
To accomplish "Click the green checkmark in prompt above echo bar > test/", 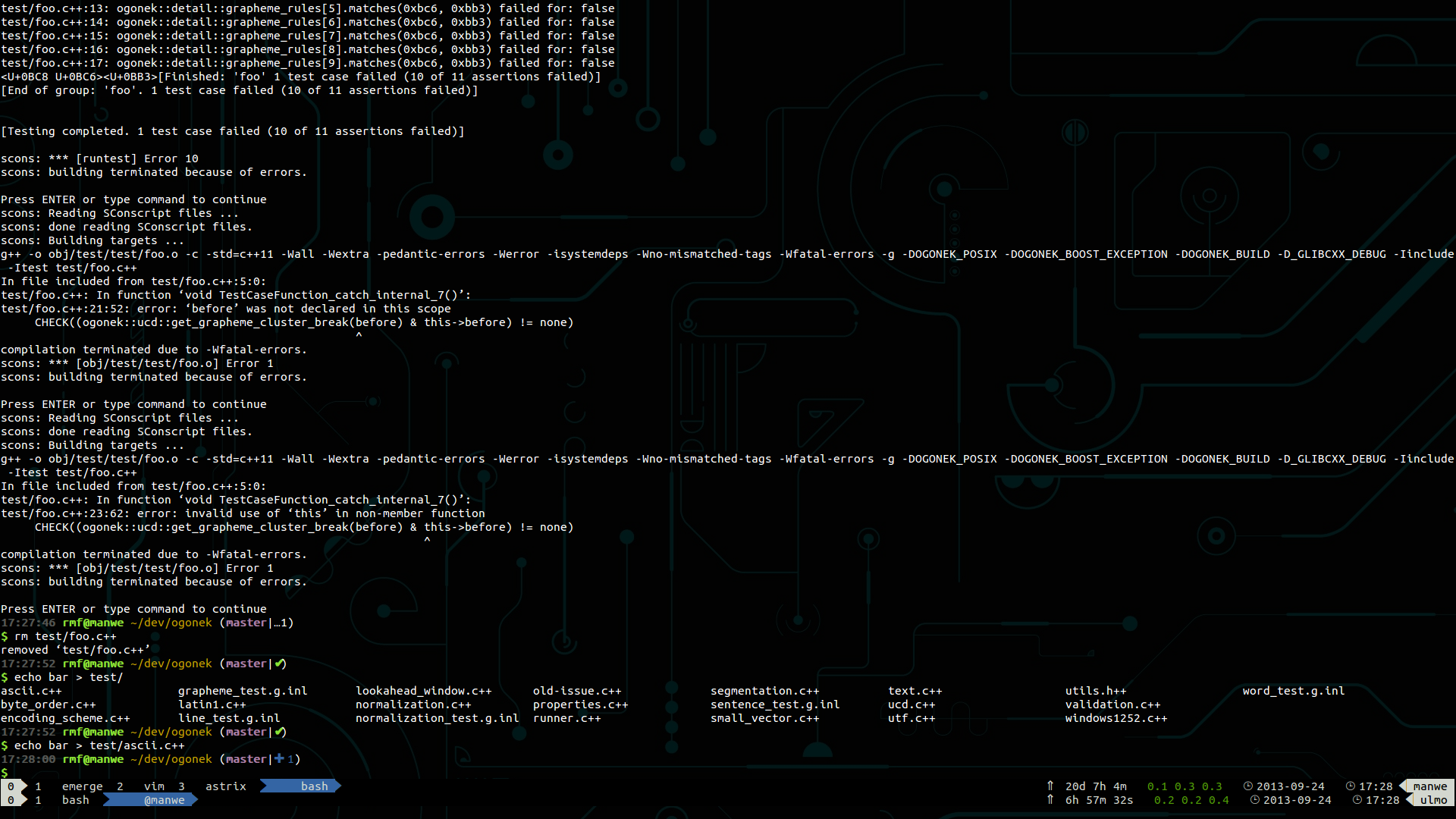I will click(x=280, y=664).
